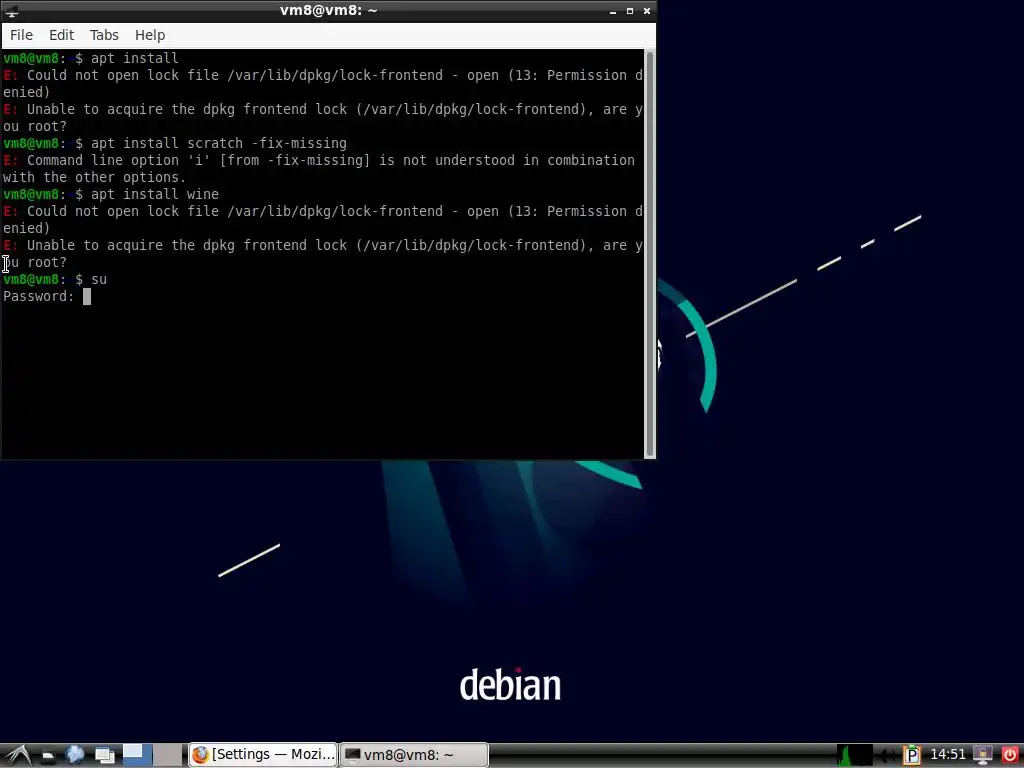Minimize the terminal window

tap(613, 11)
